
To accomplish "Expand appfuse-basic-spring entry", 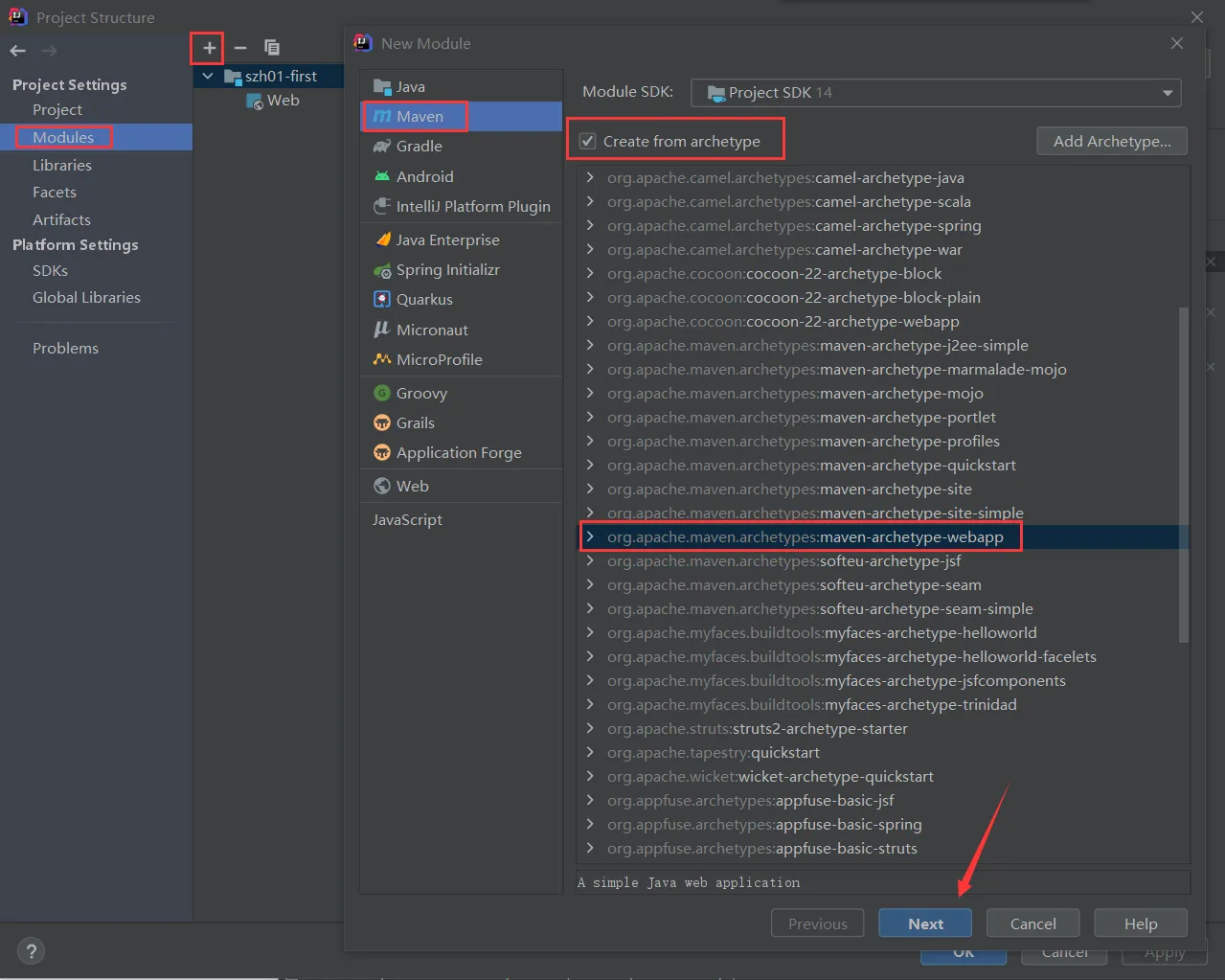I will pos(590,824).
